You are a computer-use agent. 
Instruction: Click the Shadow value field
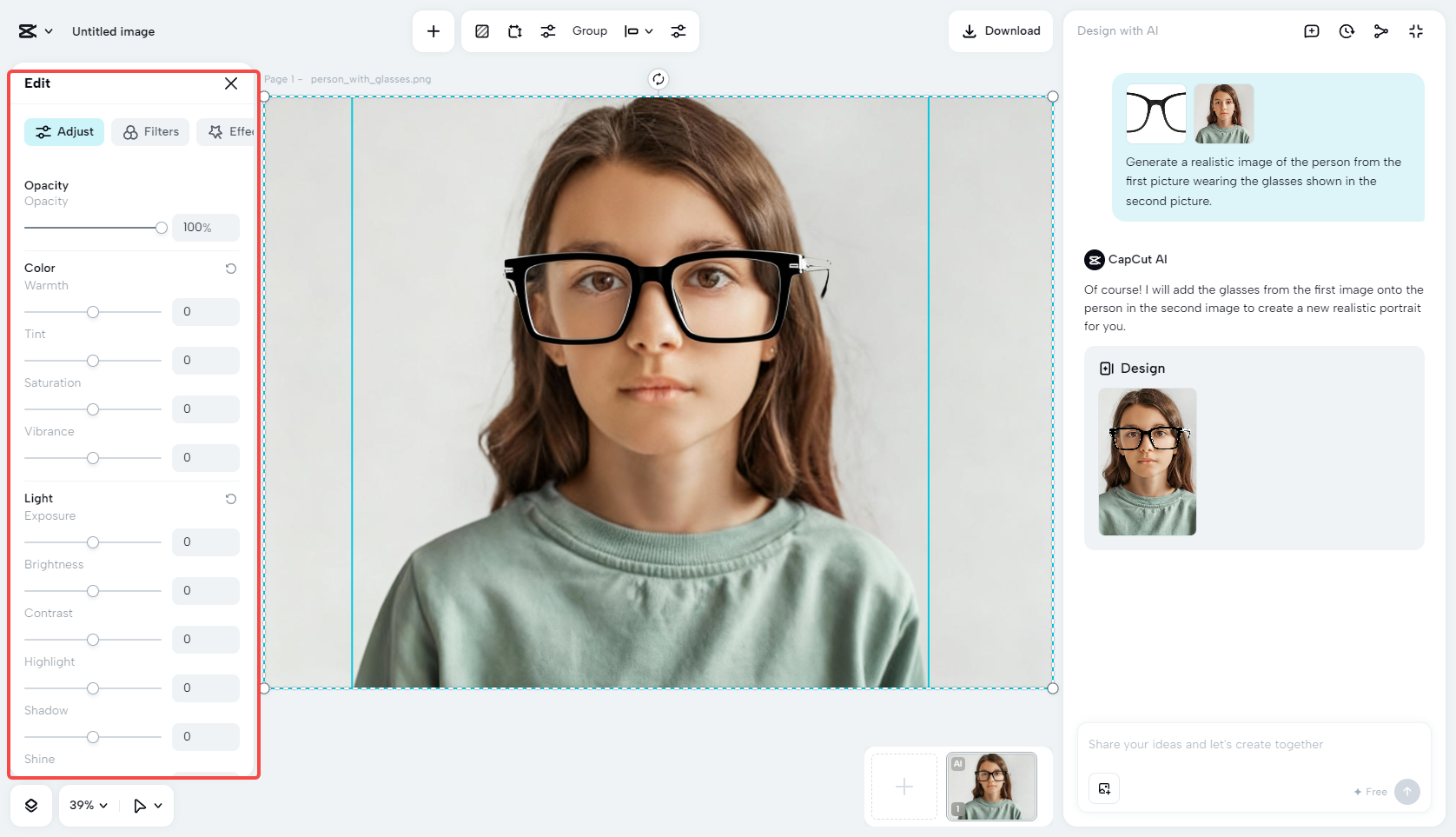point(206,737)
